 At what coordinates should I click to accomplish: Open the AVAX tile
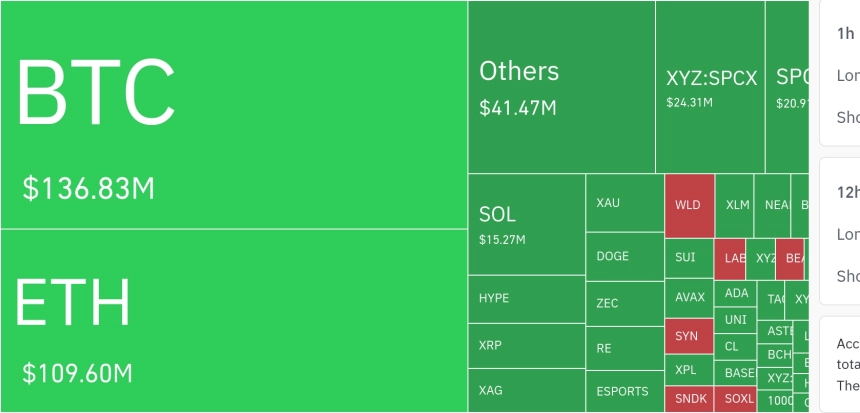pyautogui.click(x=689, y=298)
